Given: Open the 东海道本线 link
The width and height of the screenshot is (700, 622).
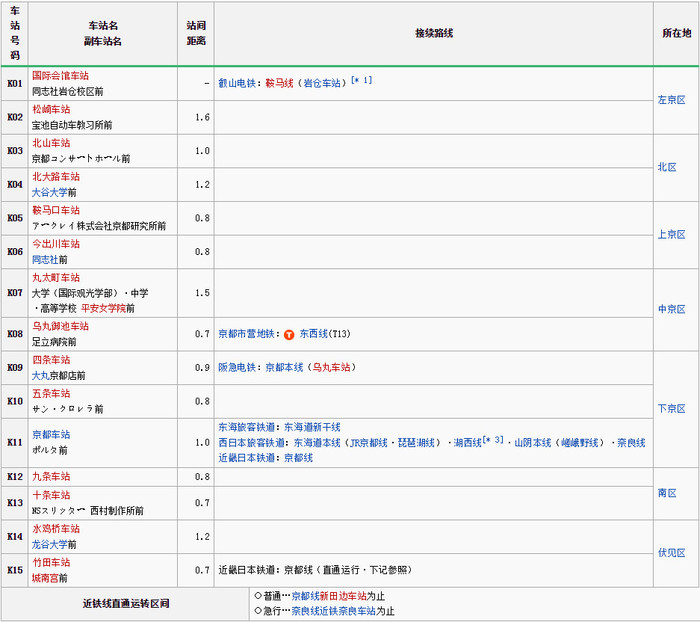Looking at the screenshot, I should point(317,443).
